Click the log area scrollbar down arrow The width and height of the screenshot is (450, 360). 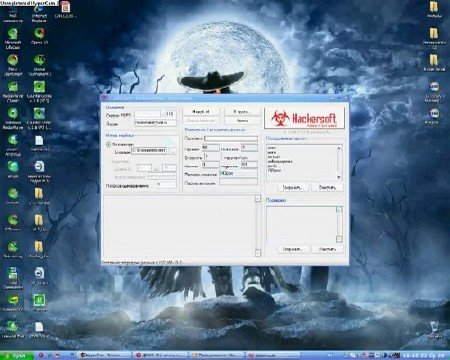tap(258, 253)
